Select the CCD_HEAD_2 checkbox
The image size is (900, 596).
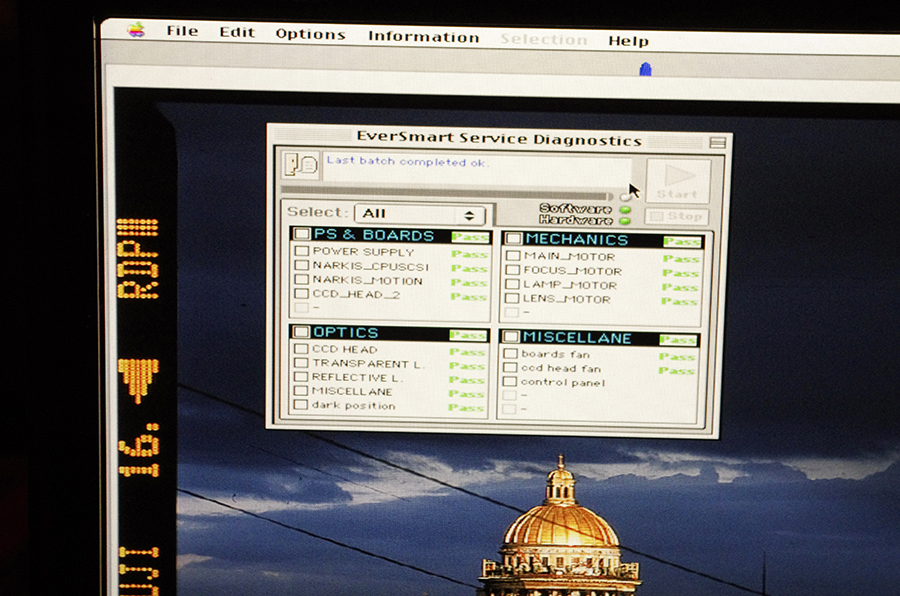301,293
